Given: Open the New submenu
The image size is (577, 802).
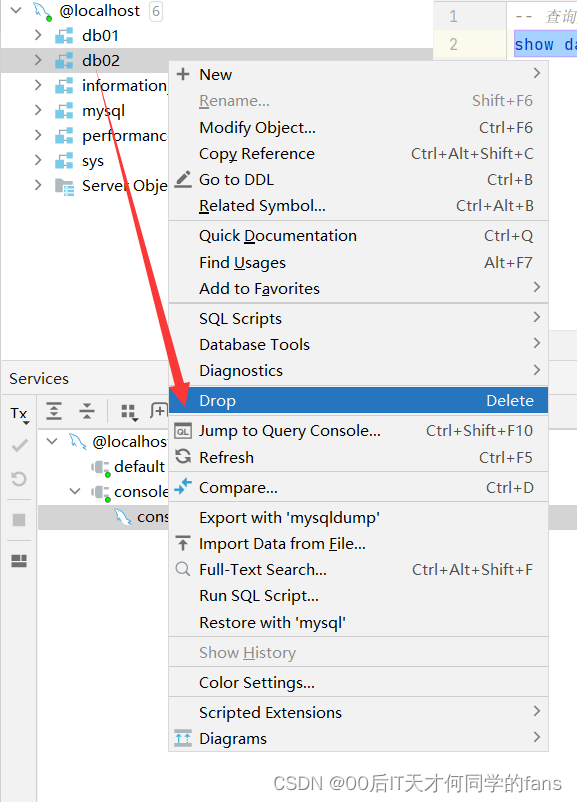Looking at the screenshot, I should pyautogui.click(x=358, y=74).
